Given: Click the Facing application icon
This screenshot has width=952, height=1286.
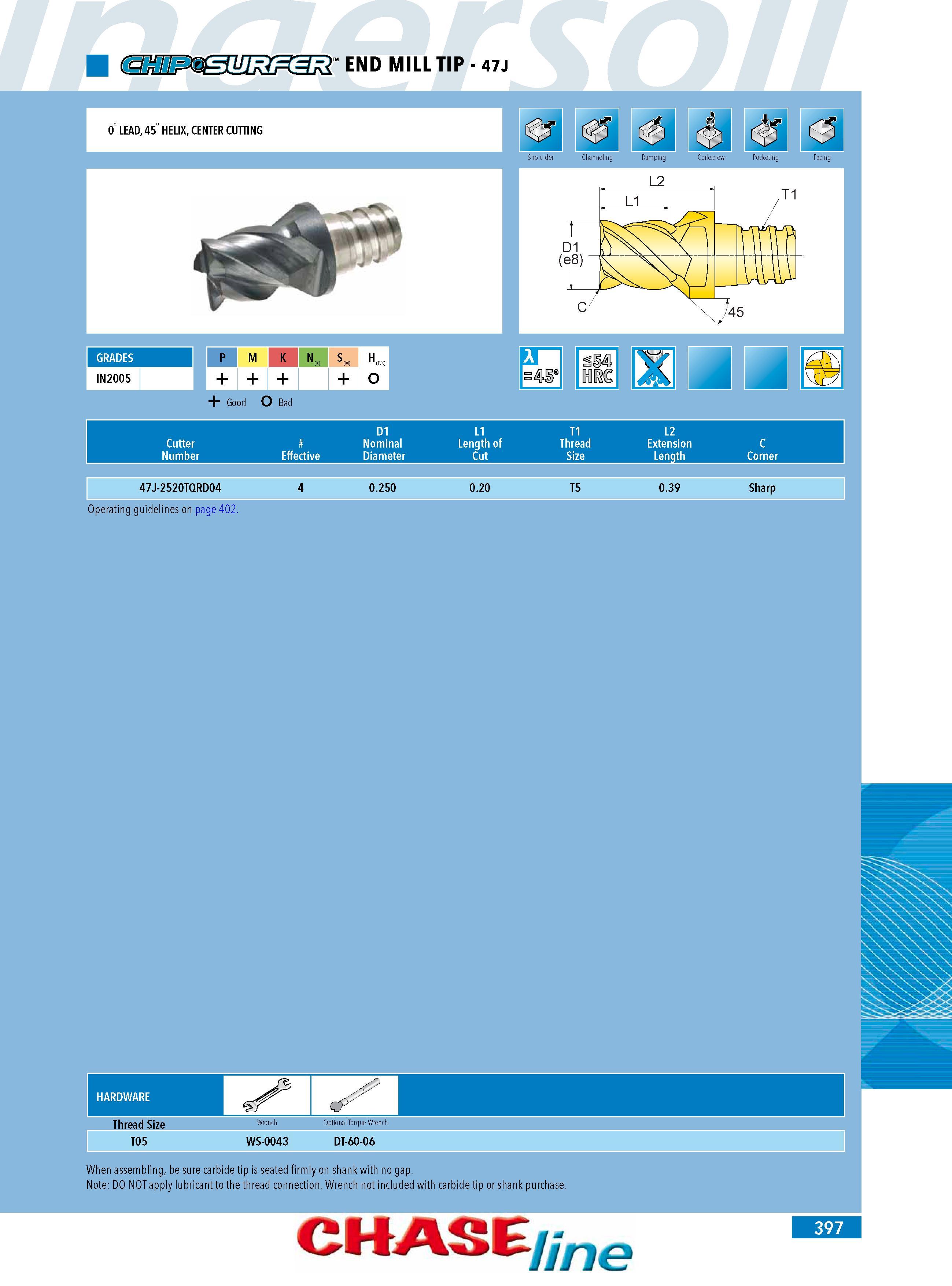Looking at the screenshot, I should [x=822, y=130].
